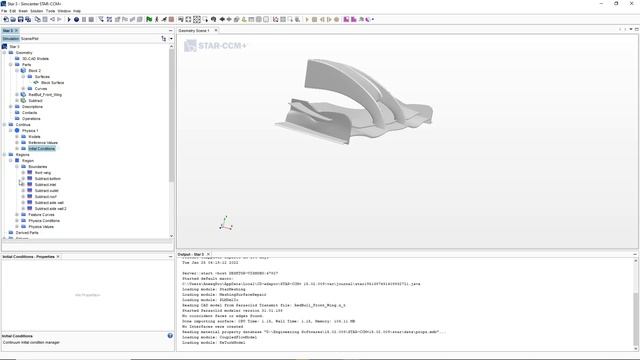Select the Subtract.side wall 2 boundary
Viewport: 640px width, 360px height.
[x=50, y=209]
